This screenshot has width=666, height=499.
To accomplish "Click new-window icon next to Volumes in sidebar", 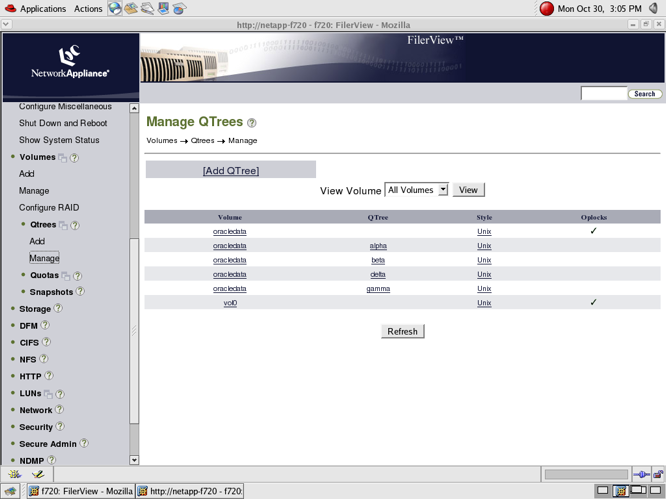I will (x=62, y=158).
